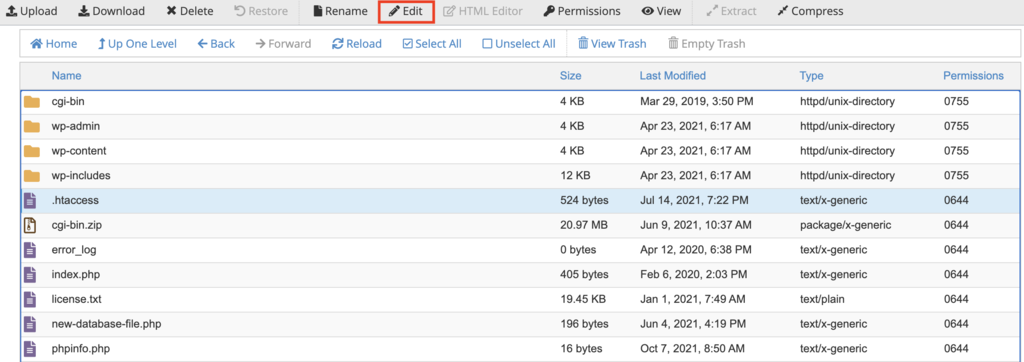Select the index.php file icon
This screenshot has height=362, width=1024.
(x=30, y=274)
